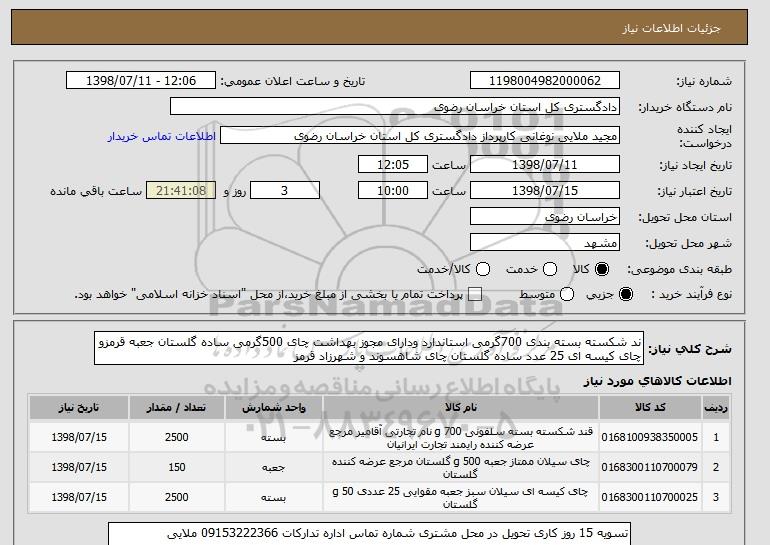Viewport: 770px width, 545px height.
Task: Click the unit بسته in row 1
Action: click(274, 437)
